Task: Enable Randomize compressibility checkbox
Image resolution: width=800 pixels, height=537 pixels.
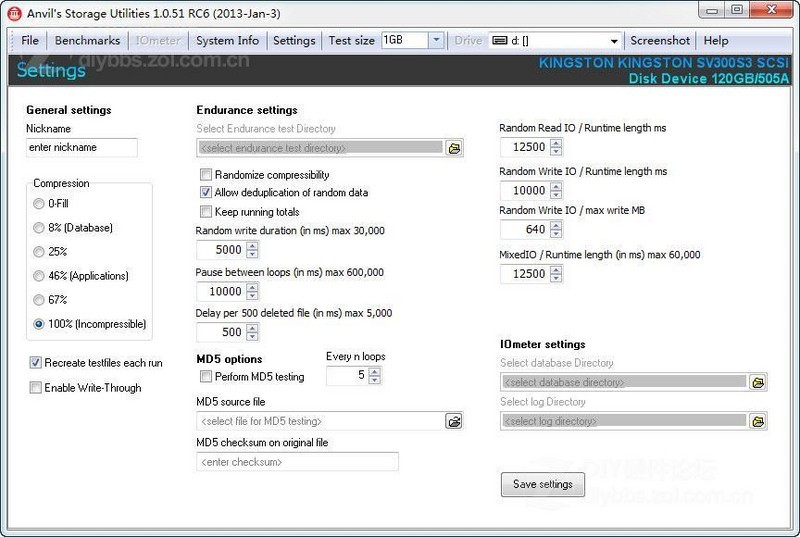Action: [206, 175]
